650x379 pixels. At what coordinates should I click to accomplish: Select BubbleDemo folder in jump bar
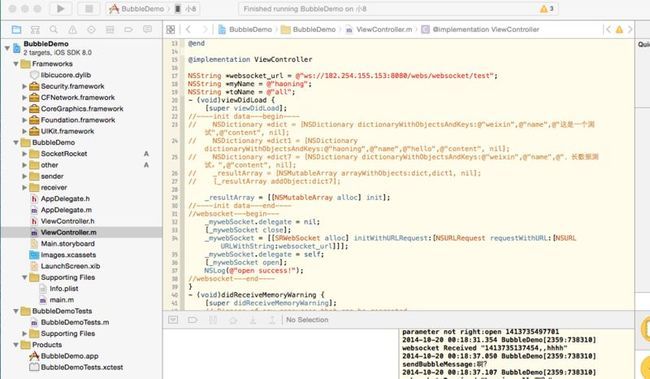308,29
